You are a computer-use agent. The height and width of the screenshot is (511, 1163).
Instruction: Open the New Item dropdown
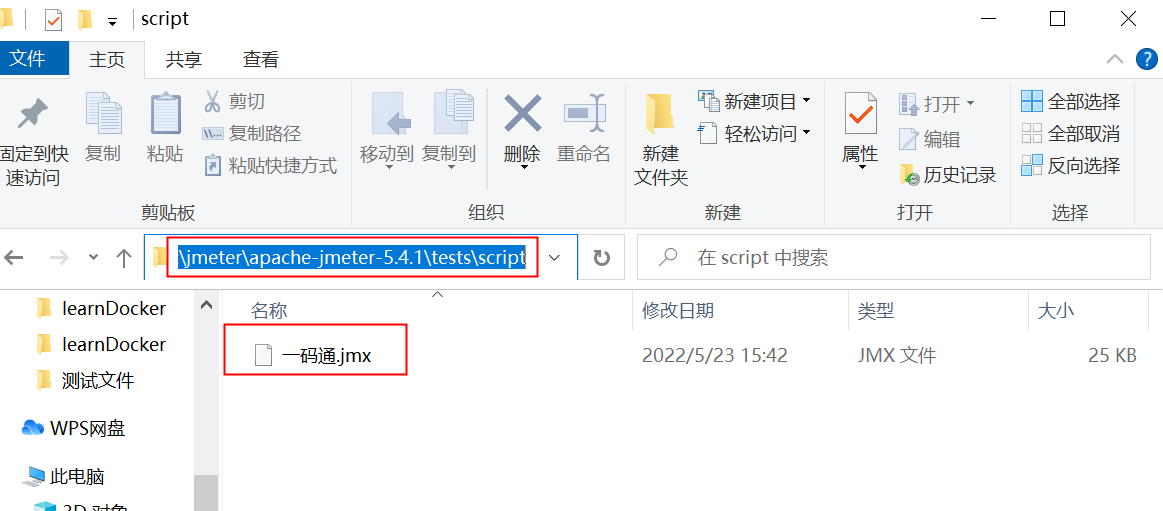(x=755, y=100)
